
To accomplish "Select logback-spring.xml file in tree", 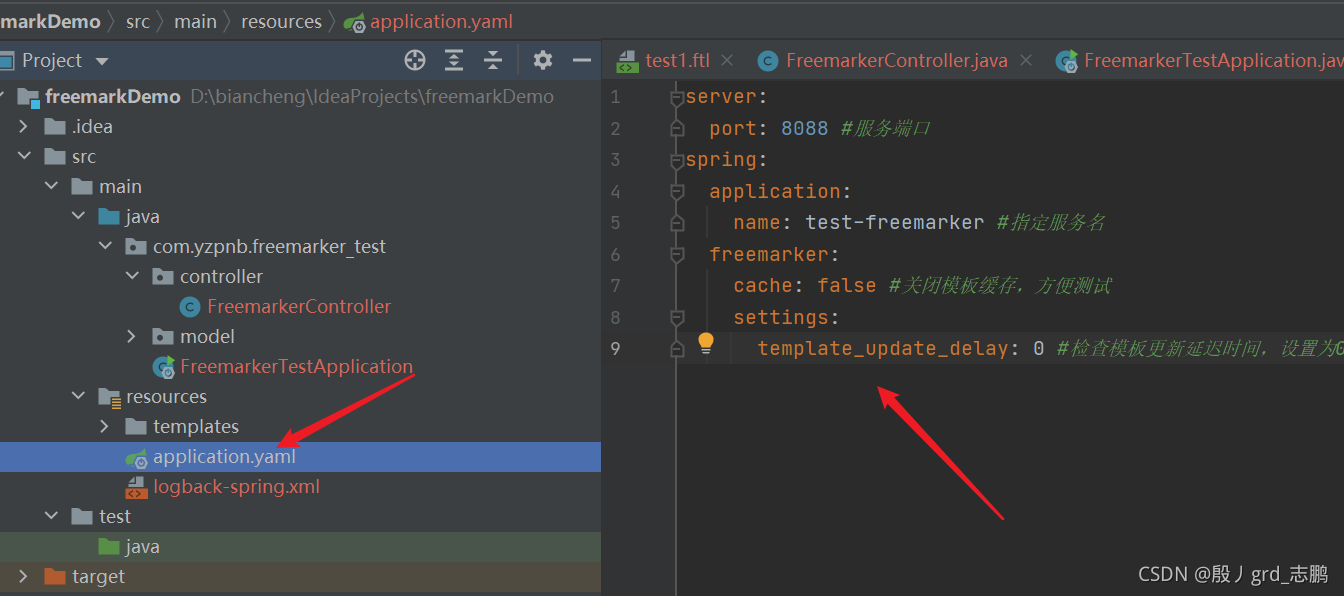I will (x=236, y=487).
